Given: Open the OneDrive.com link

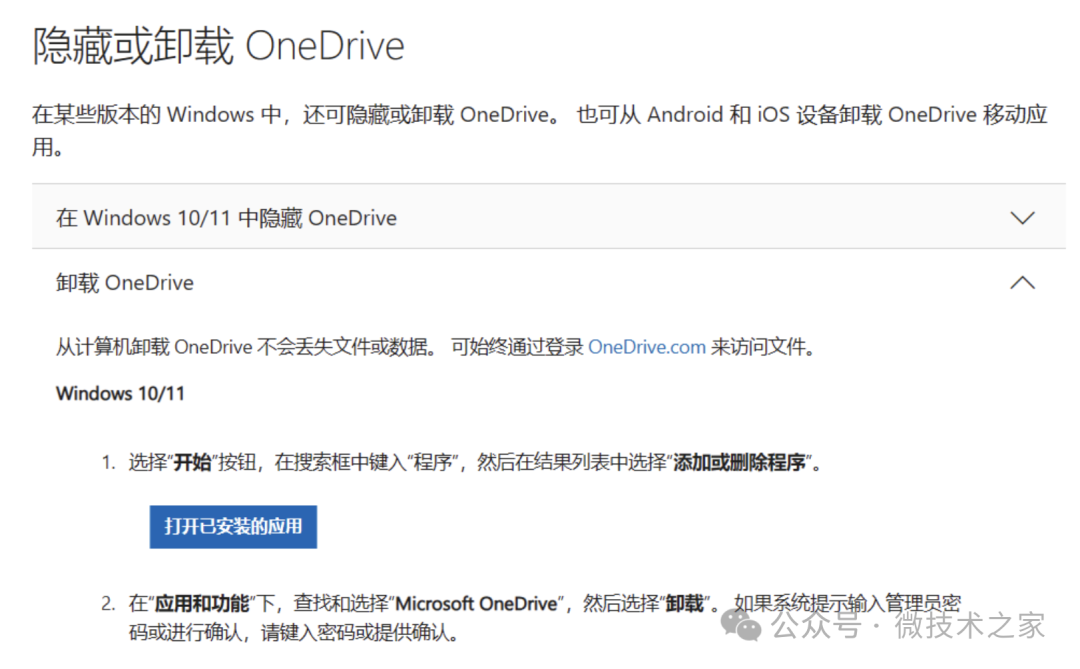Looking at the screenshot, I should pos(647,347).
